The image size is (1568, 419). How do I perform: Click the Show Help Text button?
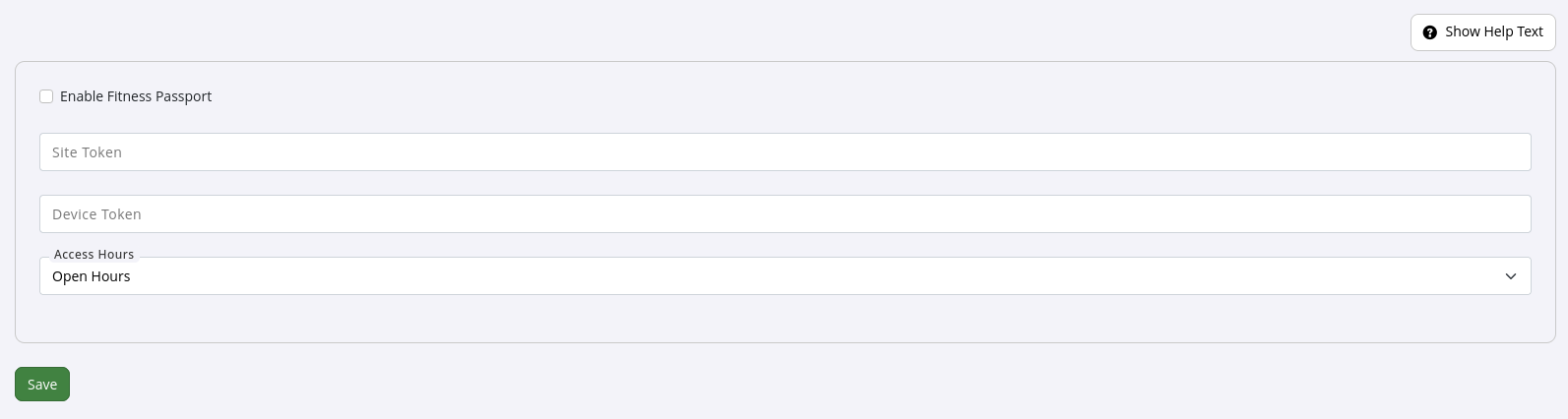pos(1482,32)
